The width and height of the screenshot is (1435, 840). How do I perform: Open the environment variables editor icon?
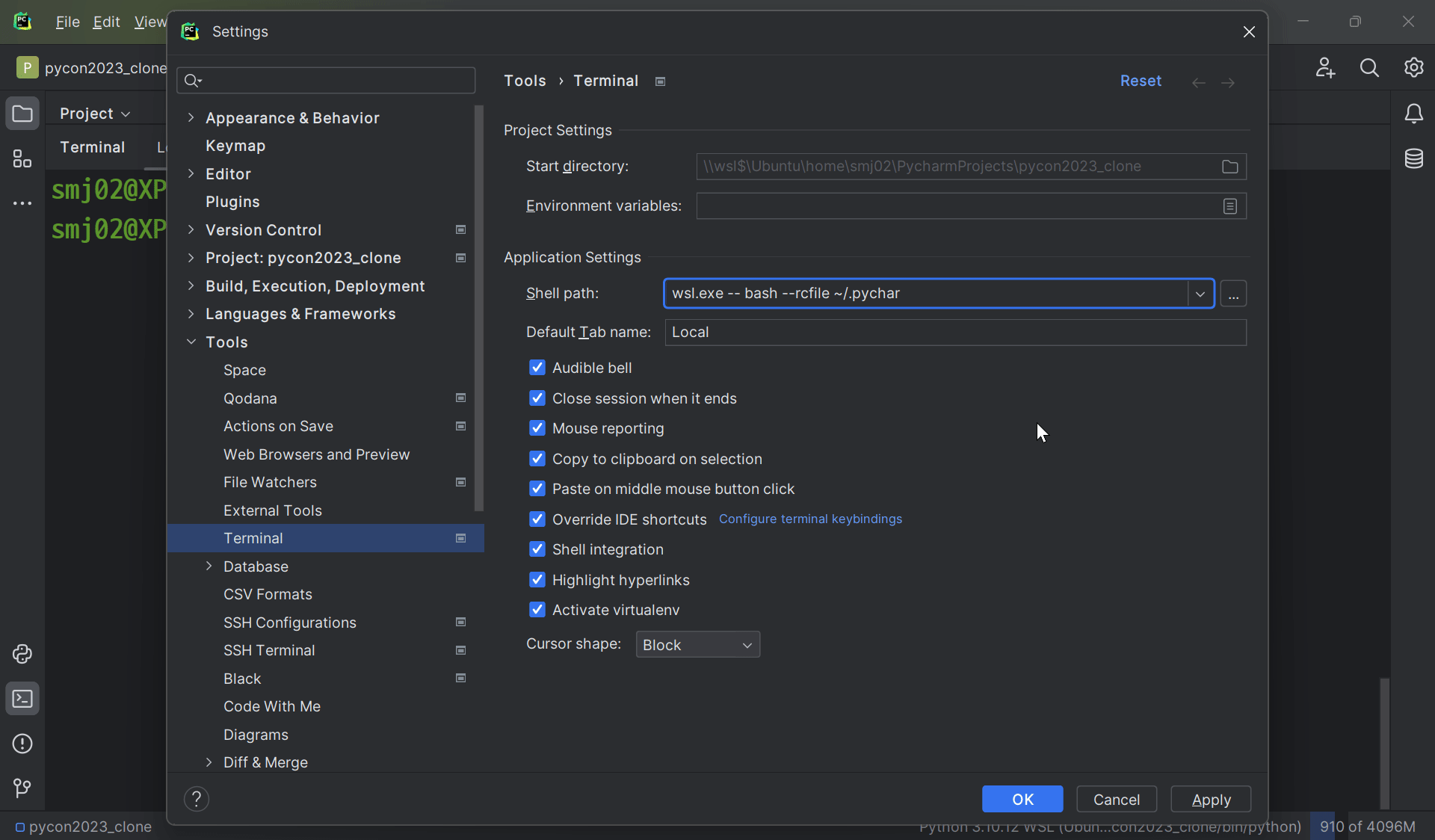pos(1229,206)
